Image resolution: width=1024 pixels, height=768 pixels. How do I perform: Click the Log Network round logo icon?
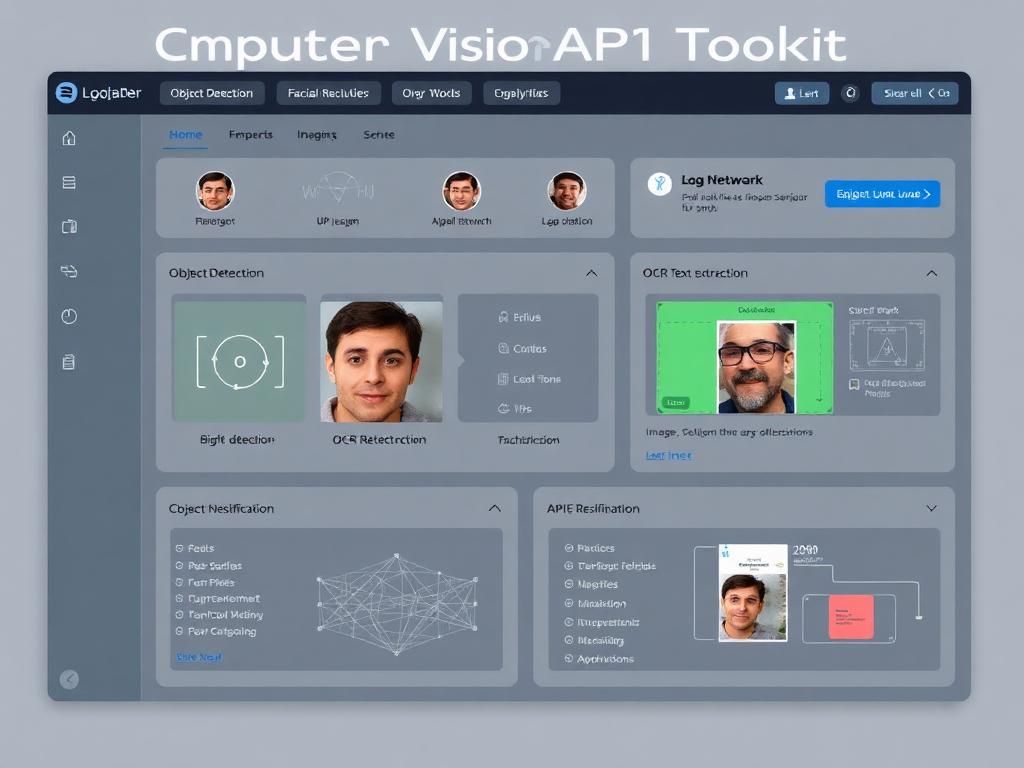660,184
